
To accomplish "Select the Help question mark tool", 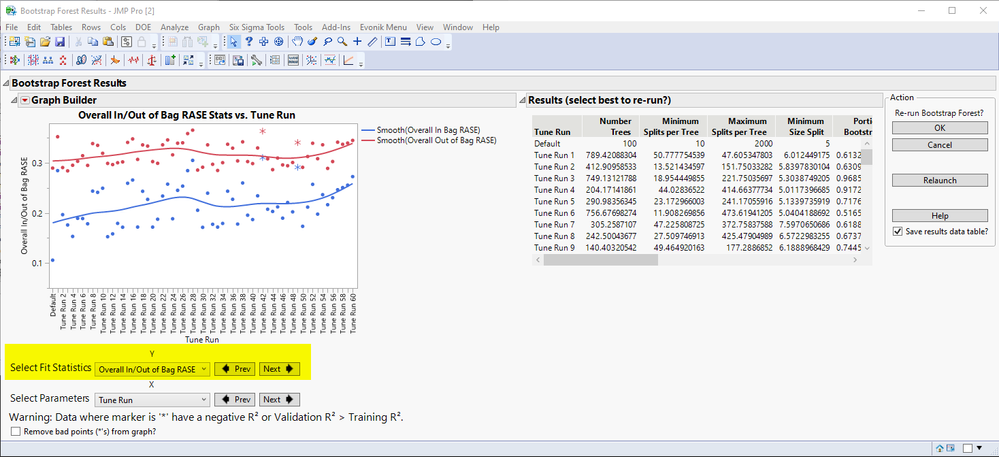I will tap(249, 42).
